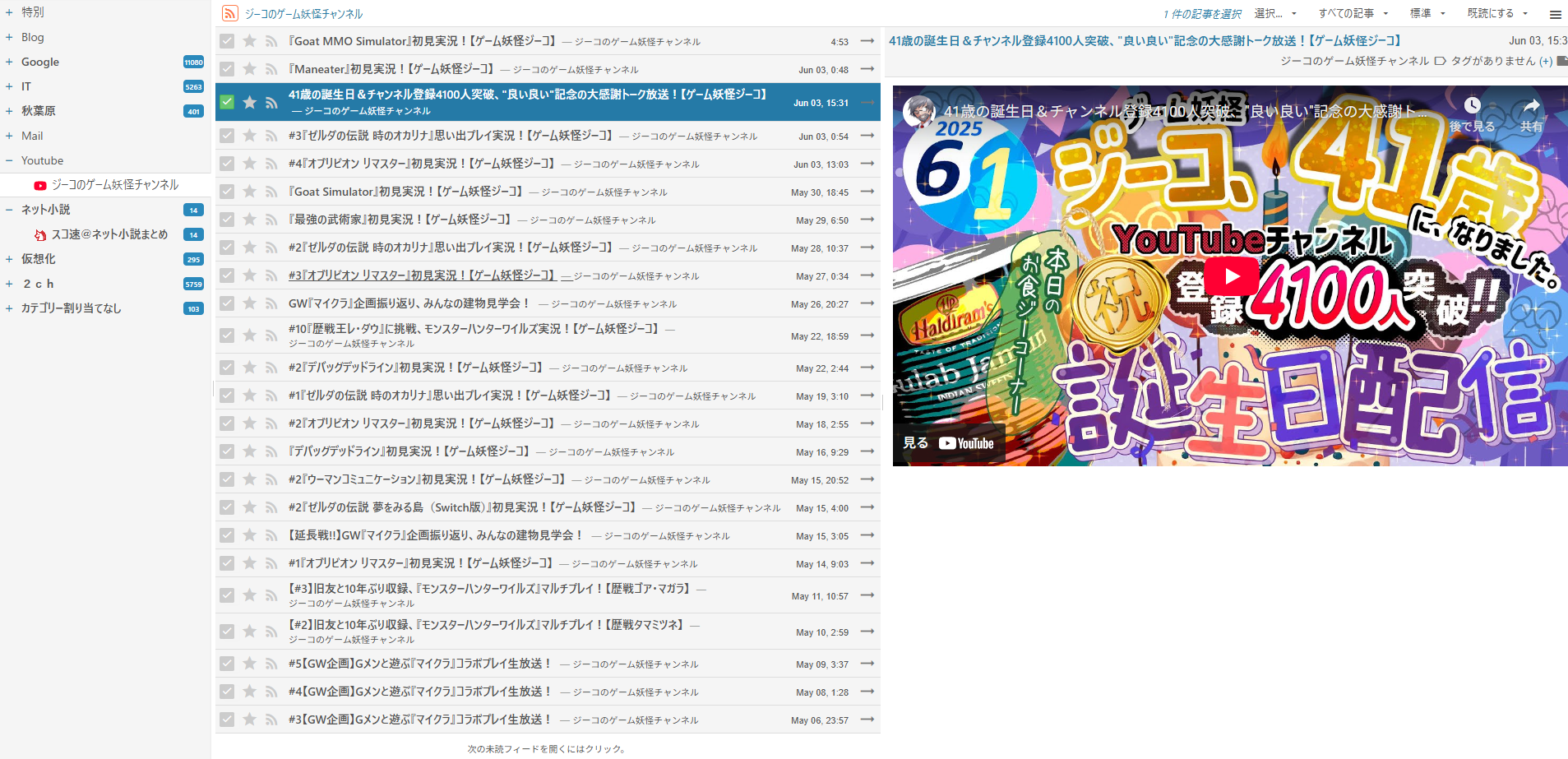Viewport: 1568px width, 759px height.
Task: Select the Mail category
Action: click(32, 136)
